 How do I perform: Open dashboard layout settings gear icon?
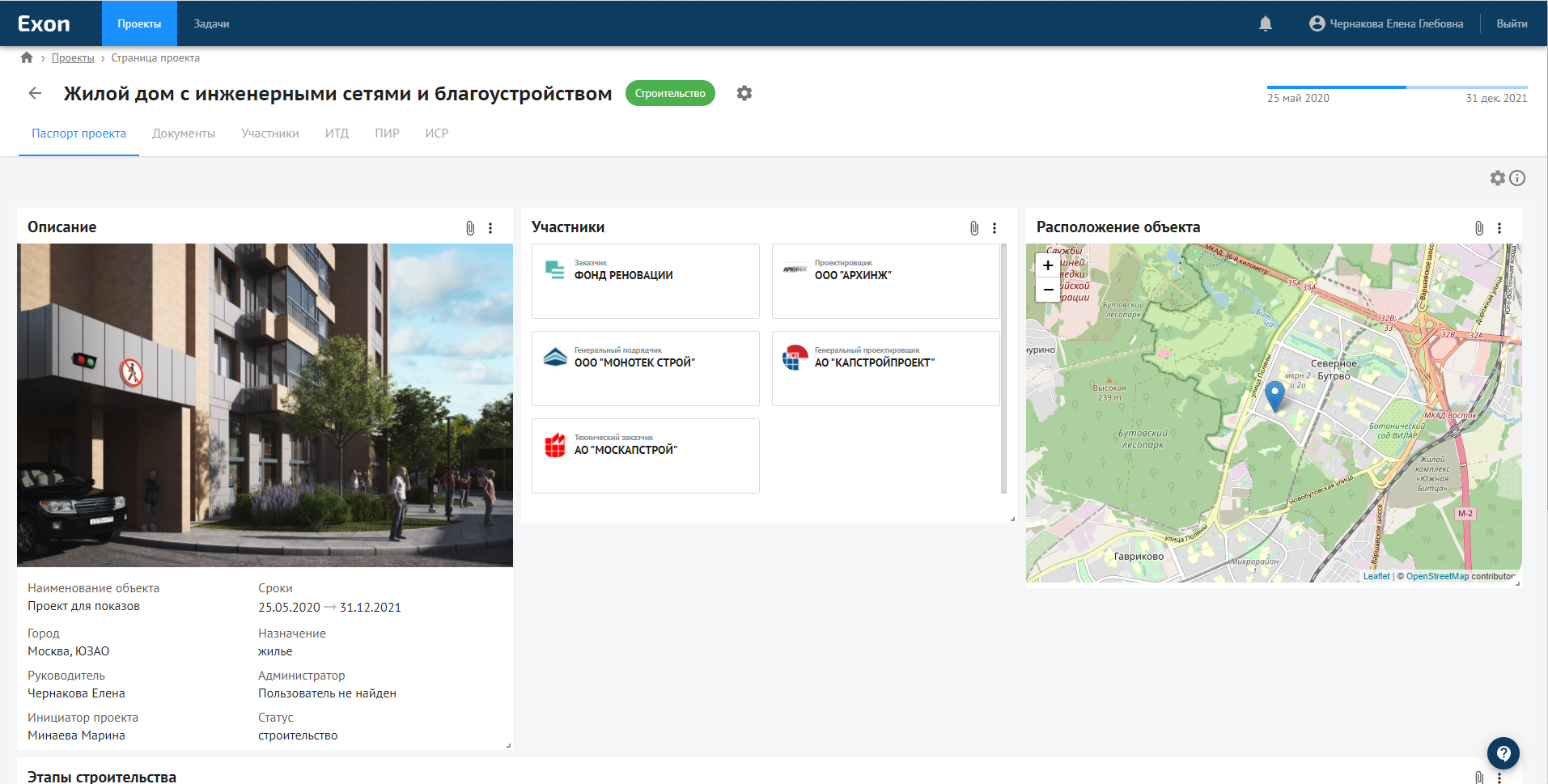pos(1497,178)
